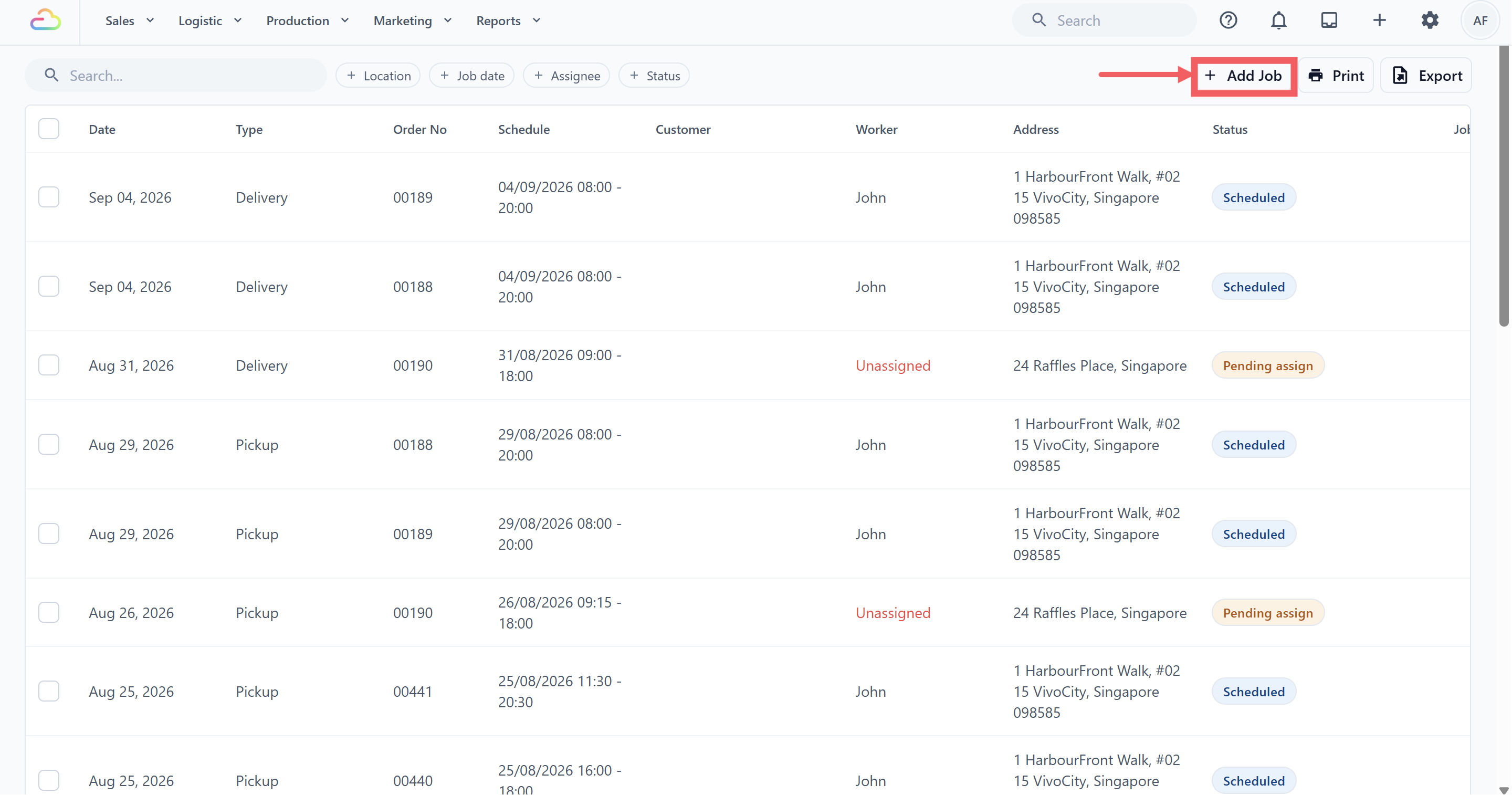Click the Export button

[x=1426, y=75]
